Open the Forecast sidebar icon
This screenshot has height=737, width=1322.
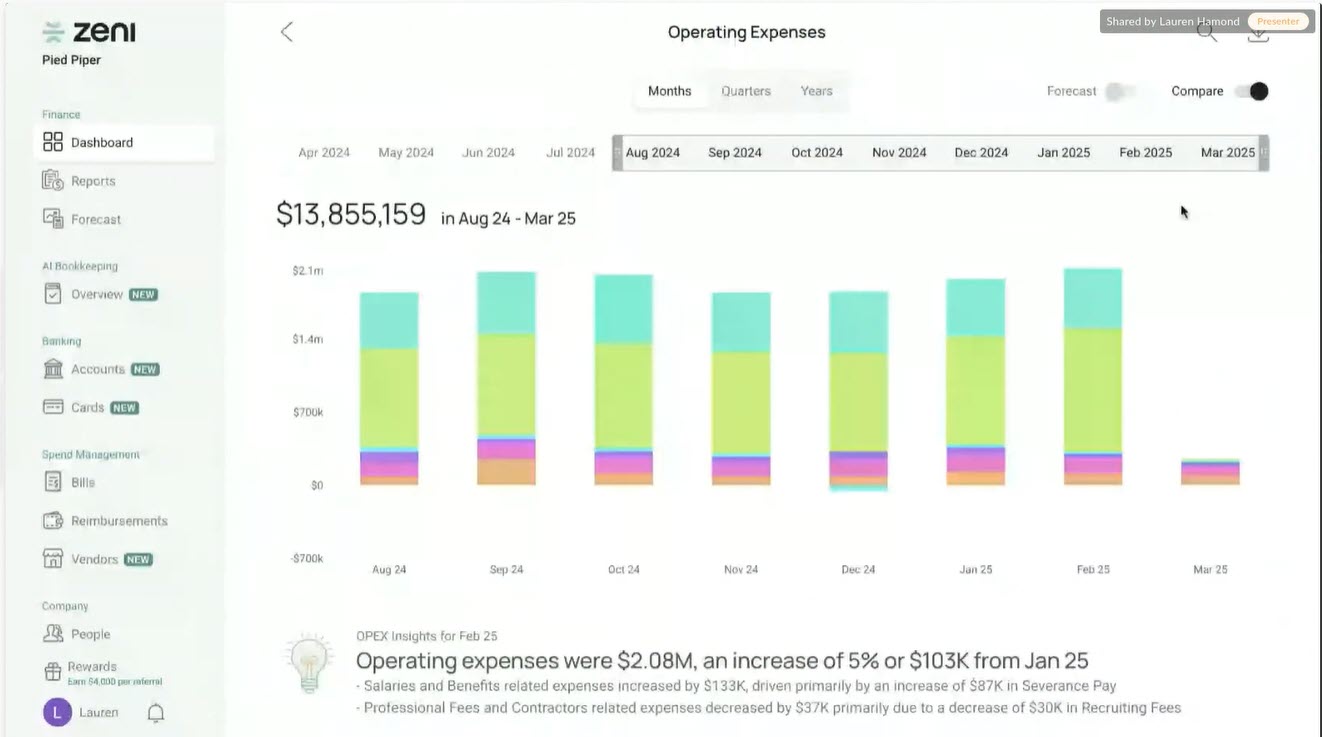pos(53,218)
